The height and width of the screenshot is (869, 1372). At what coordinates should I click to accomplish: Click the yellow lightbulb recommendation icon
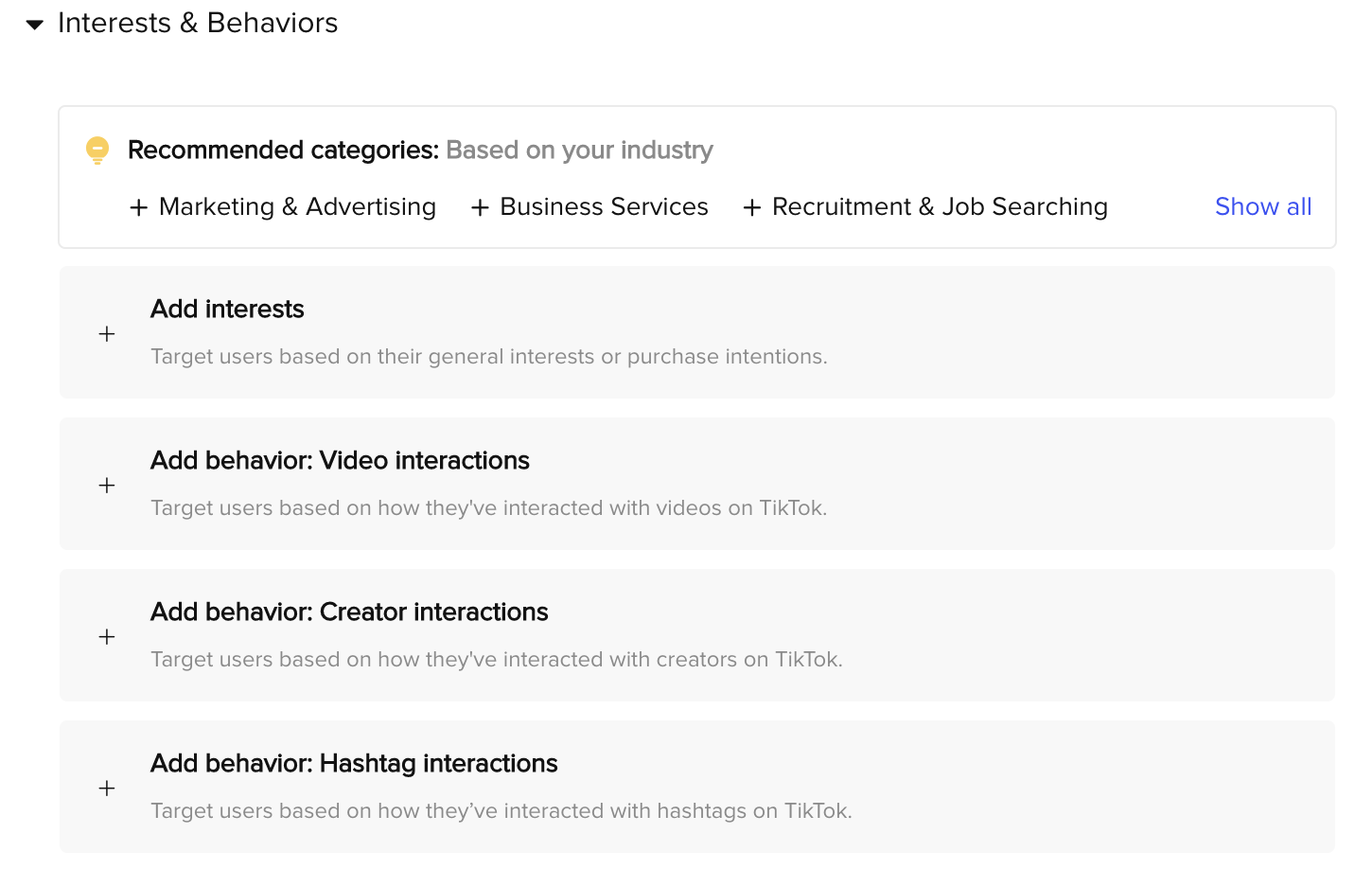(x=97, y=151)
